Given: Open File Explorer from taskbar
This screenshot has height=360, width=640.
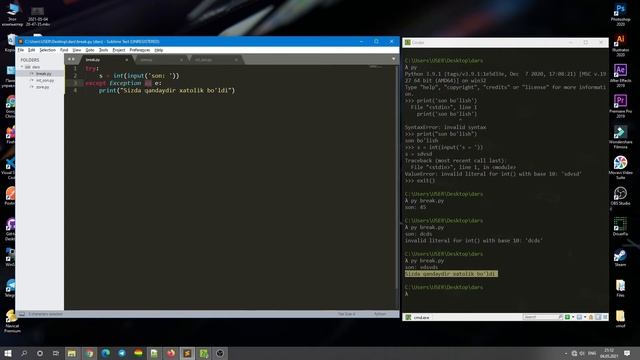Looking at the screenshot, I should pyautogui.click(x=72, y=353).
